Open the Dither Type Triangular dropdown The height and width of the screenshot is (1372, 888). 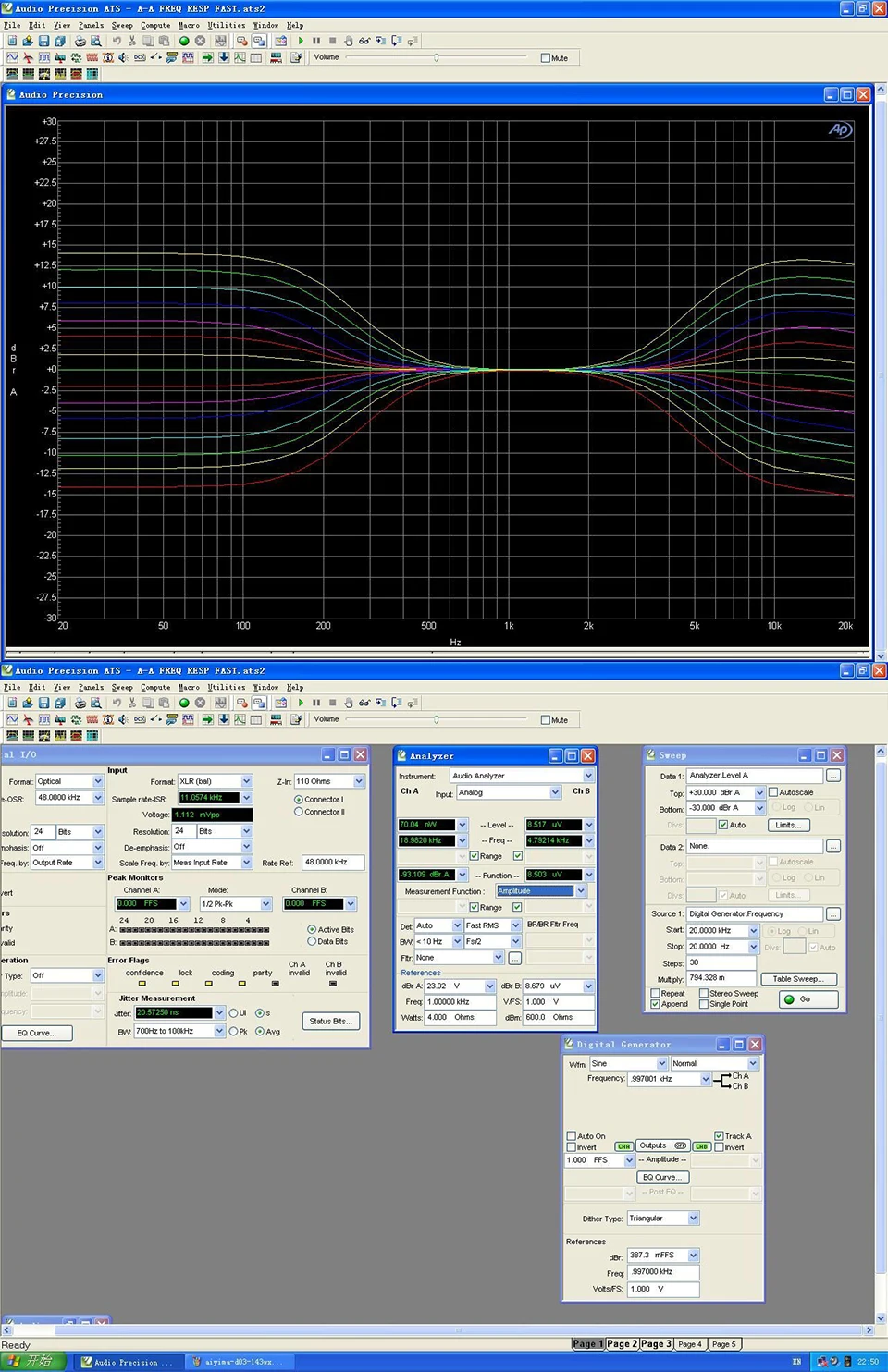pos(694,1219)
